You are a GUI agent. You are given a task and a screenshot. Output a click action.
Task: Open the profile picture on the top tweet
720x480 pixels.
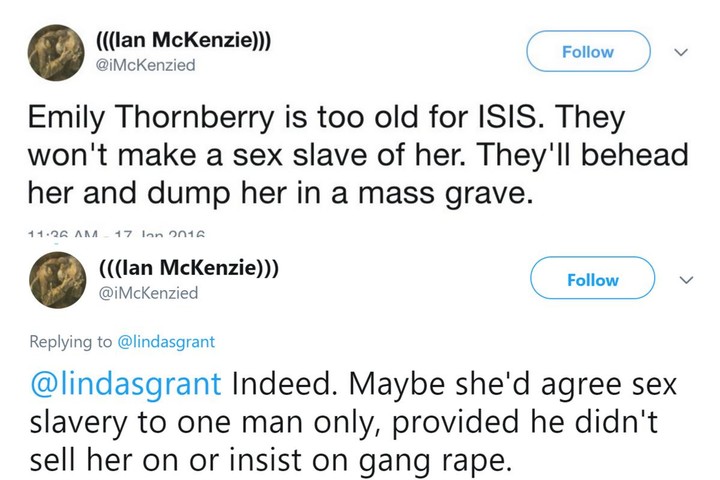[x=56, y=52]
